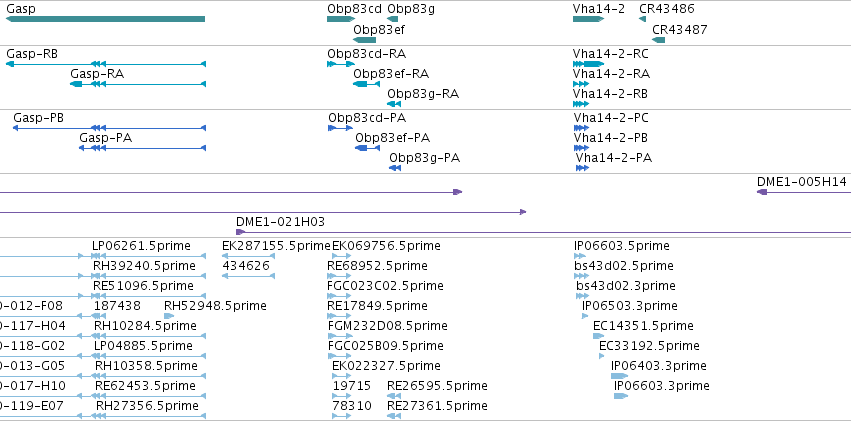851x421 pixels.
Task: Select the LP06261.5prime EST label
Action: tap(141, 246)
